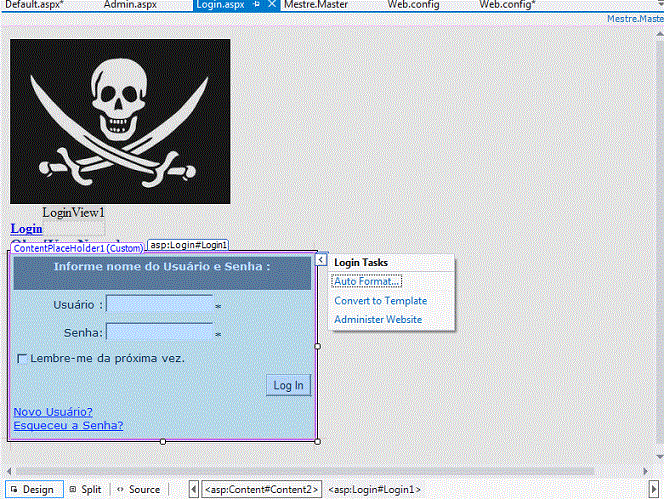Select the Usuário label text
This screenshot has width=664, height=499.
[x=78, y=305]
